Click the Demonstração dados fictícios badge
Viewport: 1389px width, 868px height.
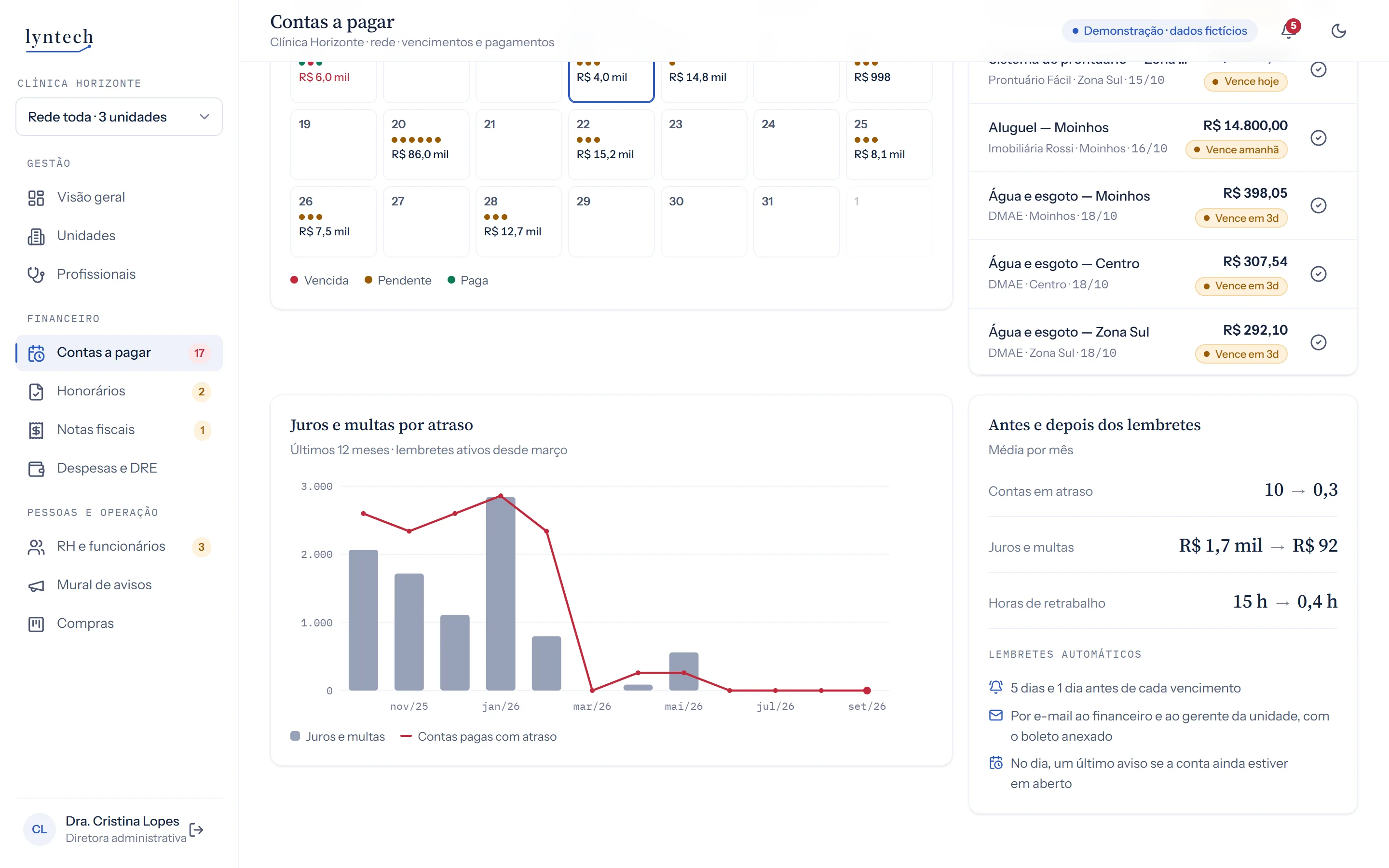(x=1159, y=30)
